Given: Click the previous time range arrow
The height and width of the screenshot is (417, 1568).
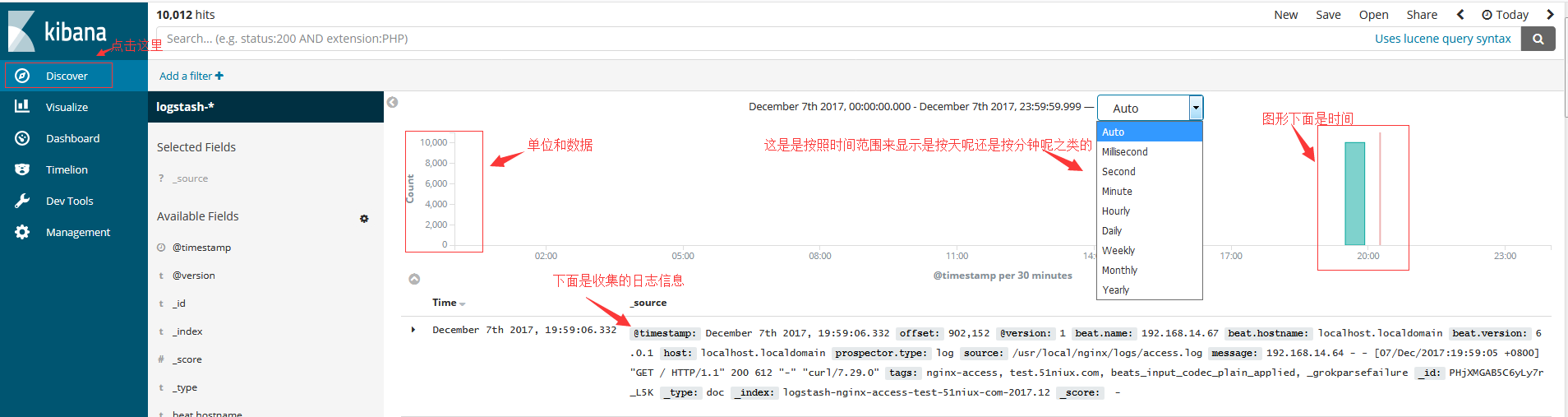Looking at the screenshot, I should [x=1460, y=15].
